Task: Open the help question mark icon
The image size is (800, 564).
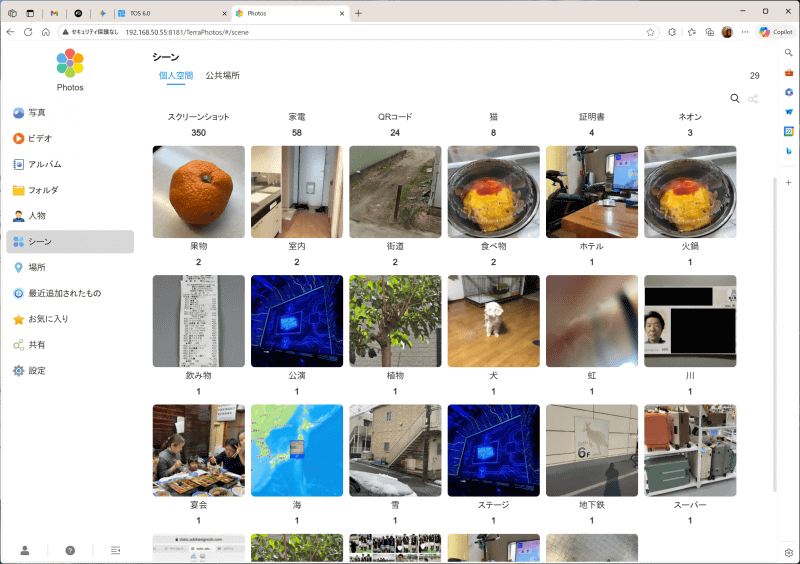Action: [x=70, y=550]
